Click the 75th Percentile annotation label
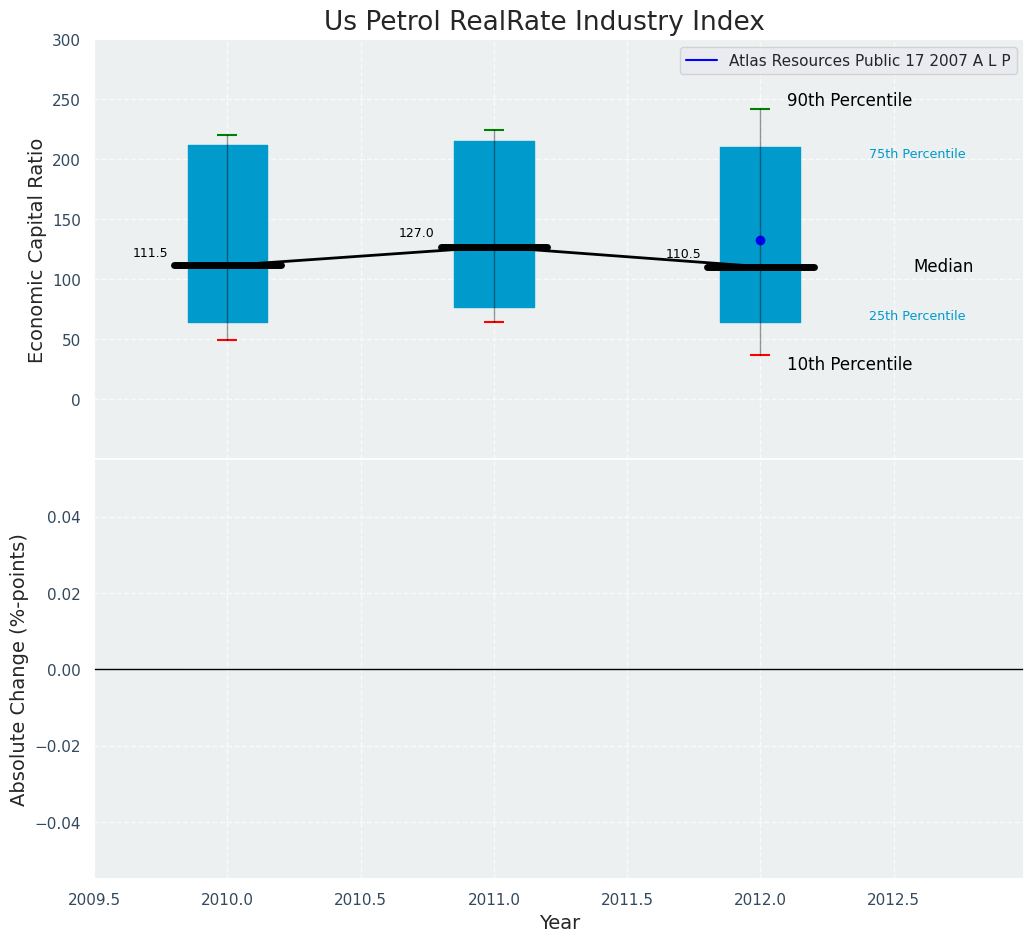Viewport: 1034px width, 942px height. (917, 154)
